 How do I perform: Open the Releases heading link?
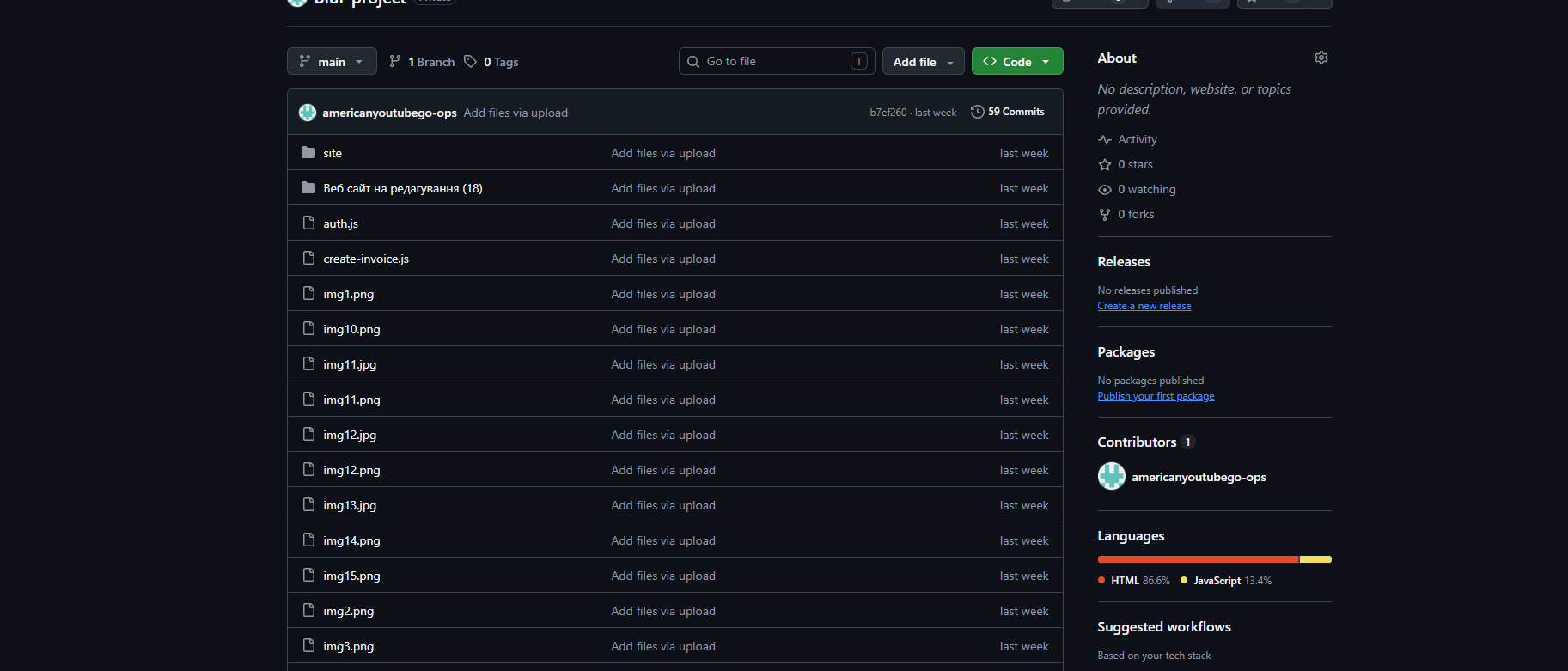[1124, 261]
